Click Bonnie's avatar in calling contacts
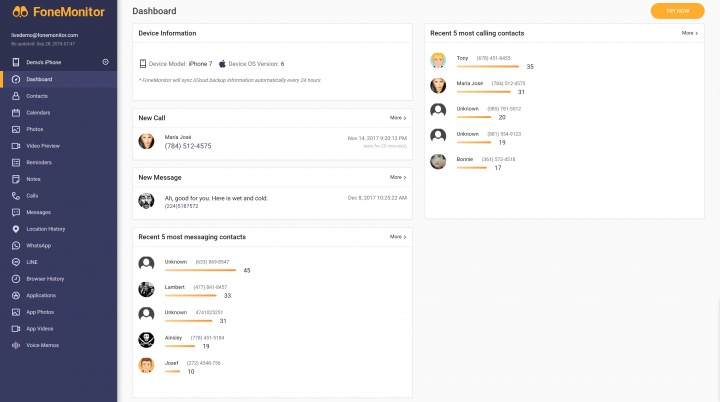The width and height of the screenshot is (720, 402). coord(438,161)
